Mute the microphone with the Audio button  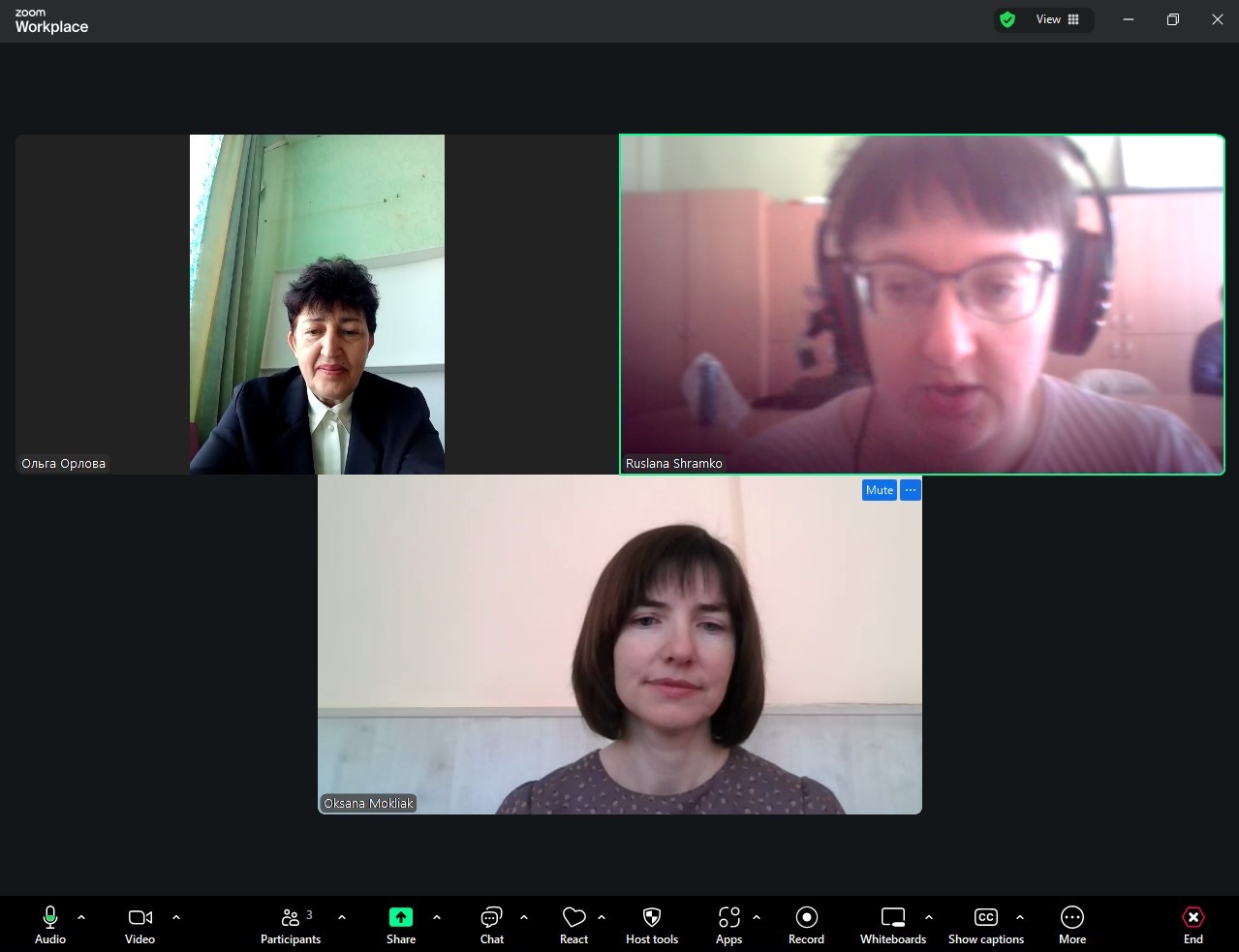click(x=50, y=925)
